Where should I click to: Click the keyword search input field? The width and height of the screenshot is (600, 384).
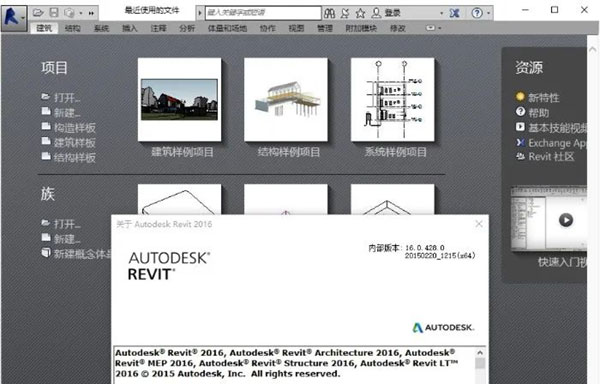(263, 13)
